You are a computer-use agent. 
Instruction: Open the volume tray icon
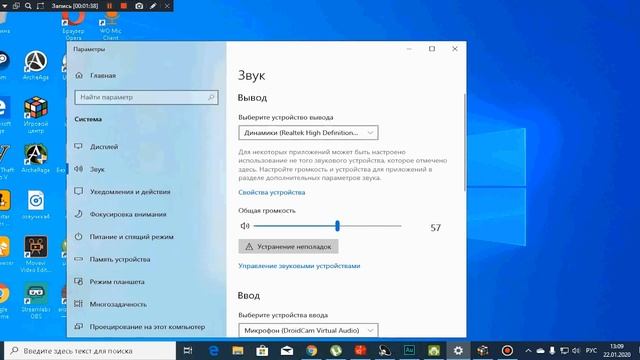pyautogui.click(x=576, y=351)
